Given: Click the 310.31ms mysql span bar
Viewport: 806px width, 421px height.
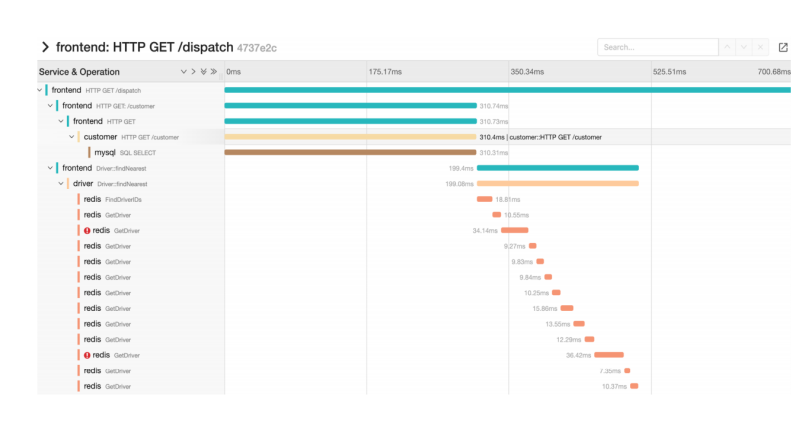Looking at the screenshot, I should coord(350,153).
